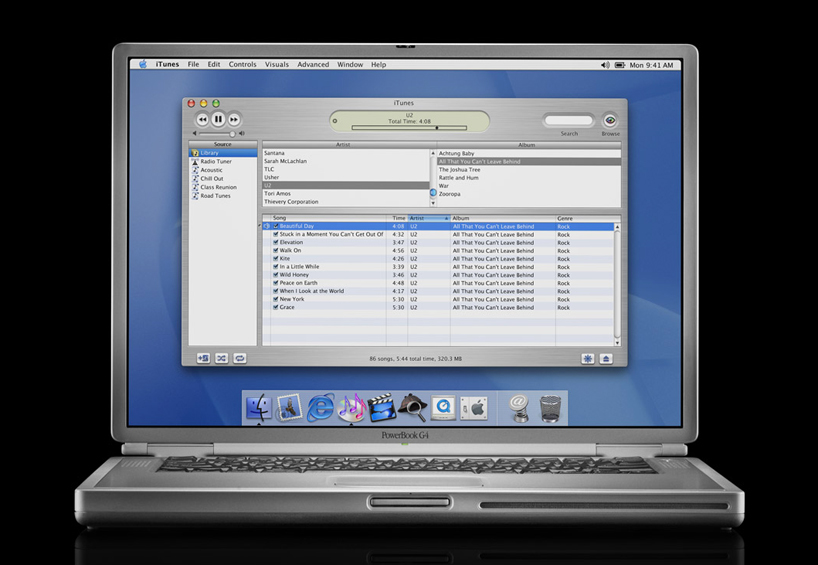Sort songs by Album column header
Screen dimensions: 818x565
point(503,218)
